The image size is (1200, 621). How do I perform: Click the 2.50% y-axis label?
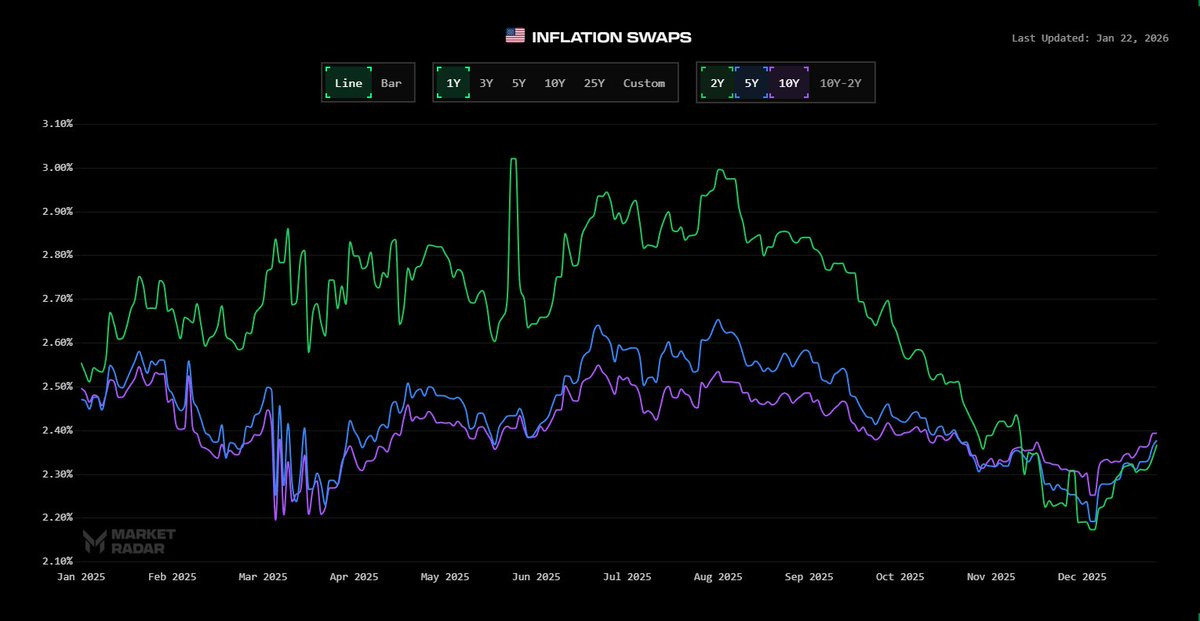click(x=55, y=387)
